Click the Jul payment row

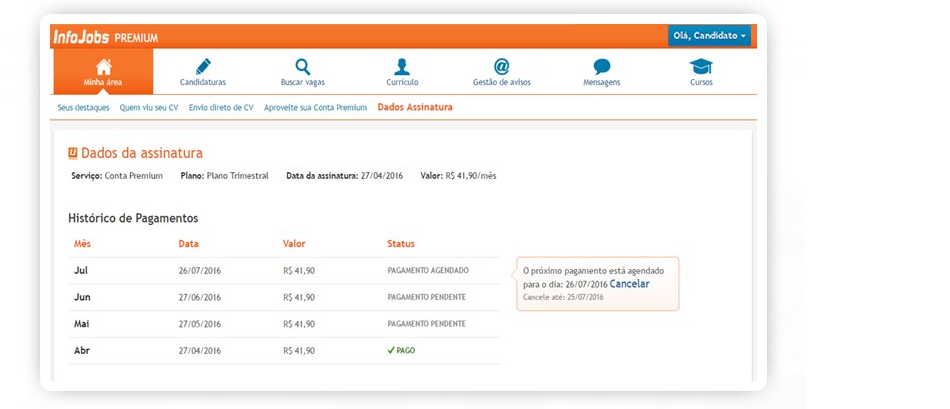tap(285, 270)
